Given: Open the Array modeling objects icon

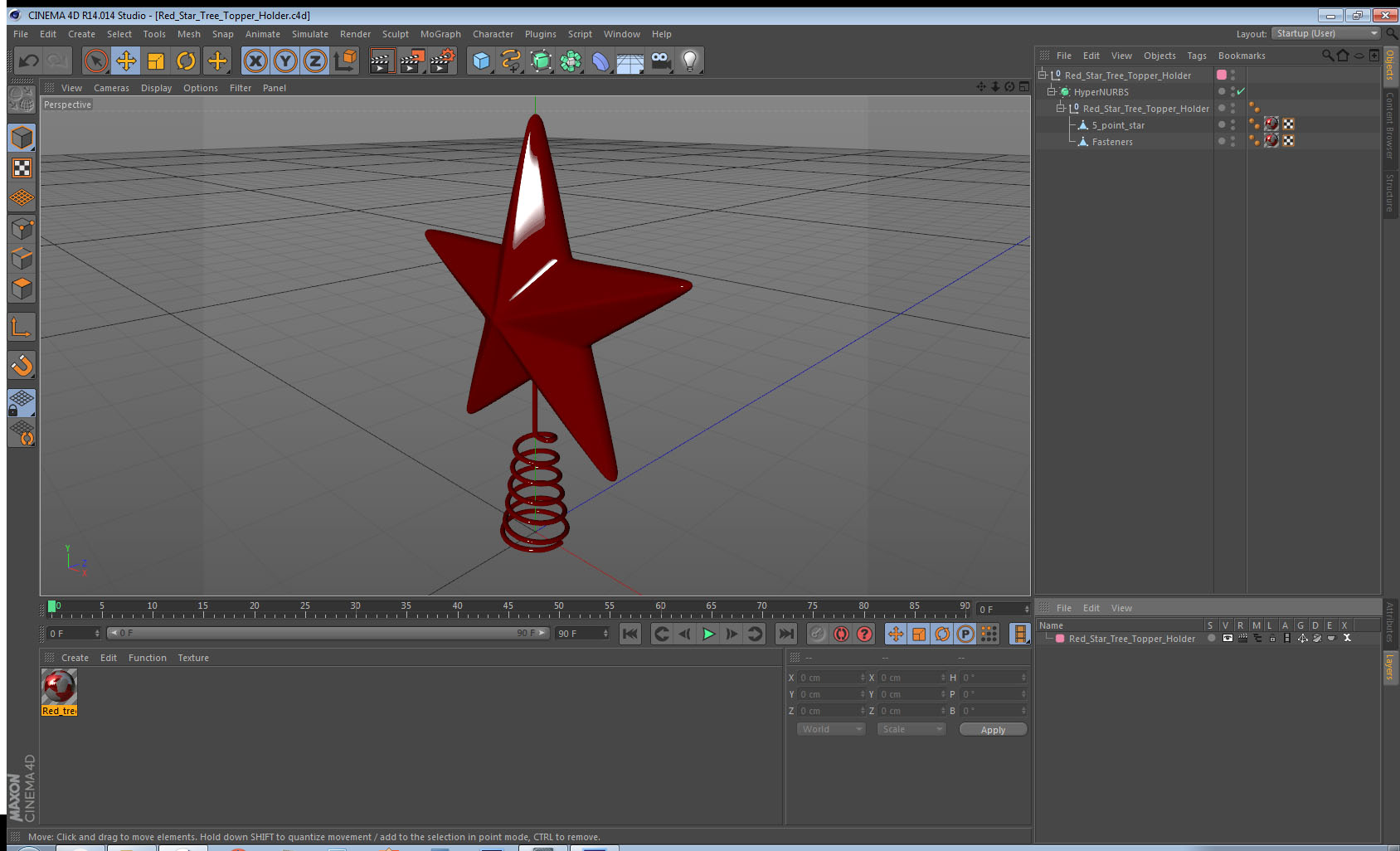Looking at the screenshot, I should pyautogui.click(x=571, y=61).
